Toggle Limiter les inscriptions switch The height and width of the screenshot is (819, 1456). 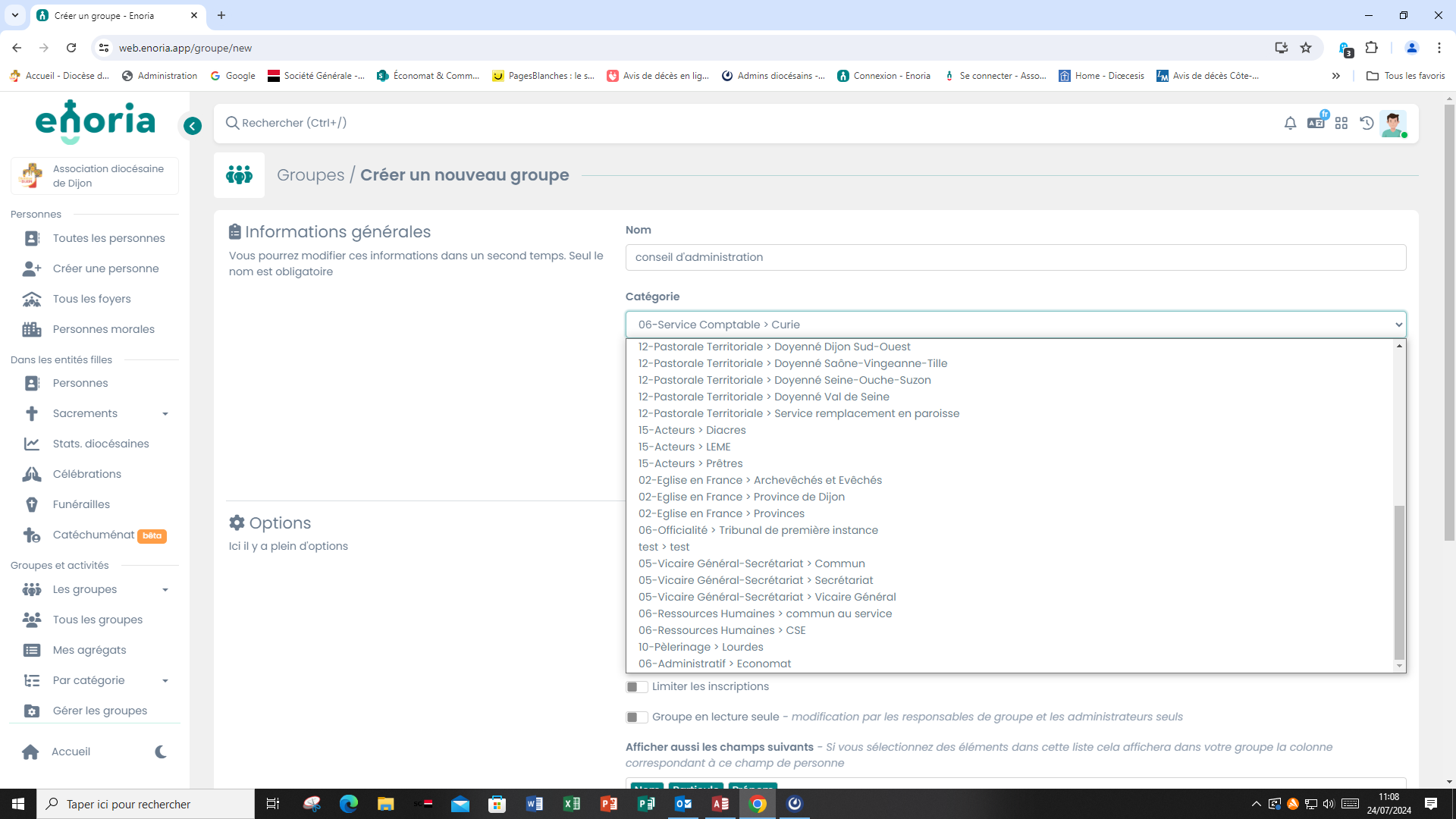point(636,686)
